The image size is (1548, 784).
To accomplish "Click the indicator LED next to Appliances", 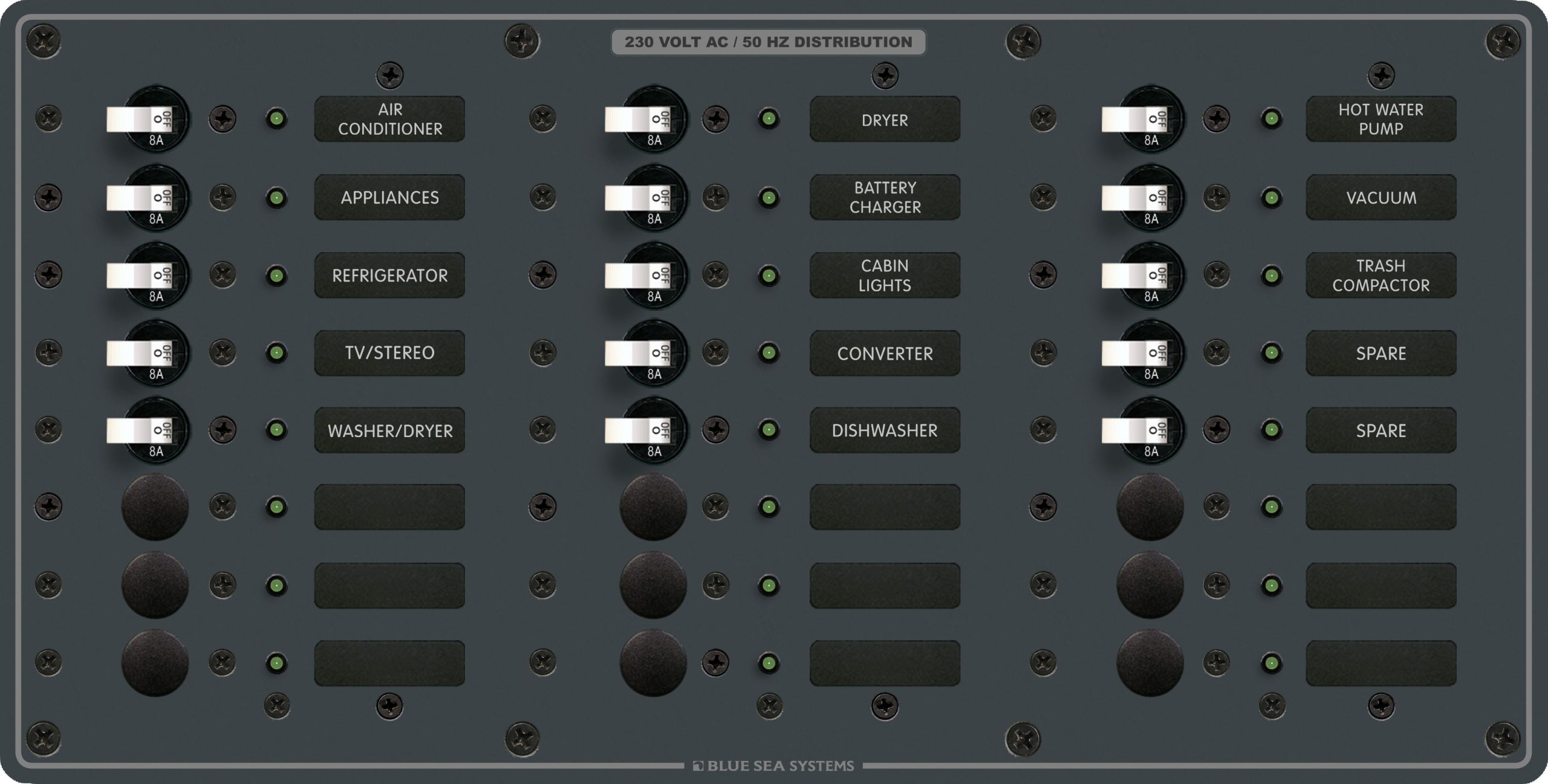I will pos(277,198).
